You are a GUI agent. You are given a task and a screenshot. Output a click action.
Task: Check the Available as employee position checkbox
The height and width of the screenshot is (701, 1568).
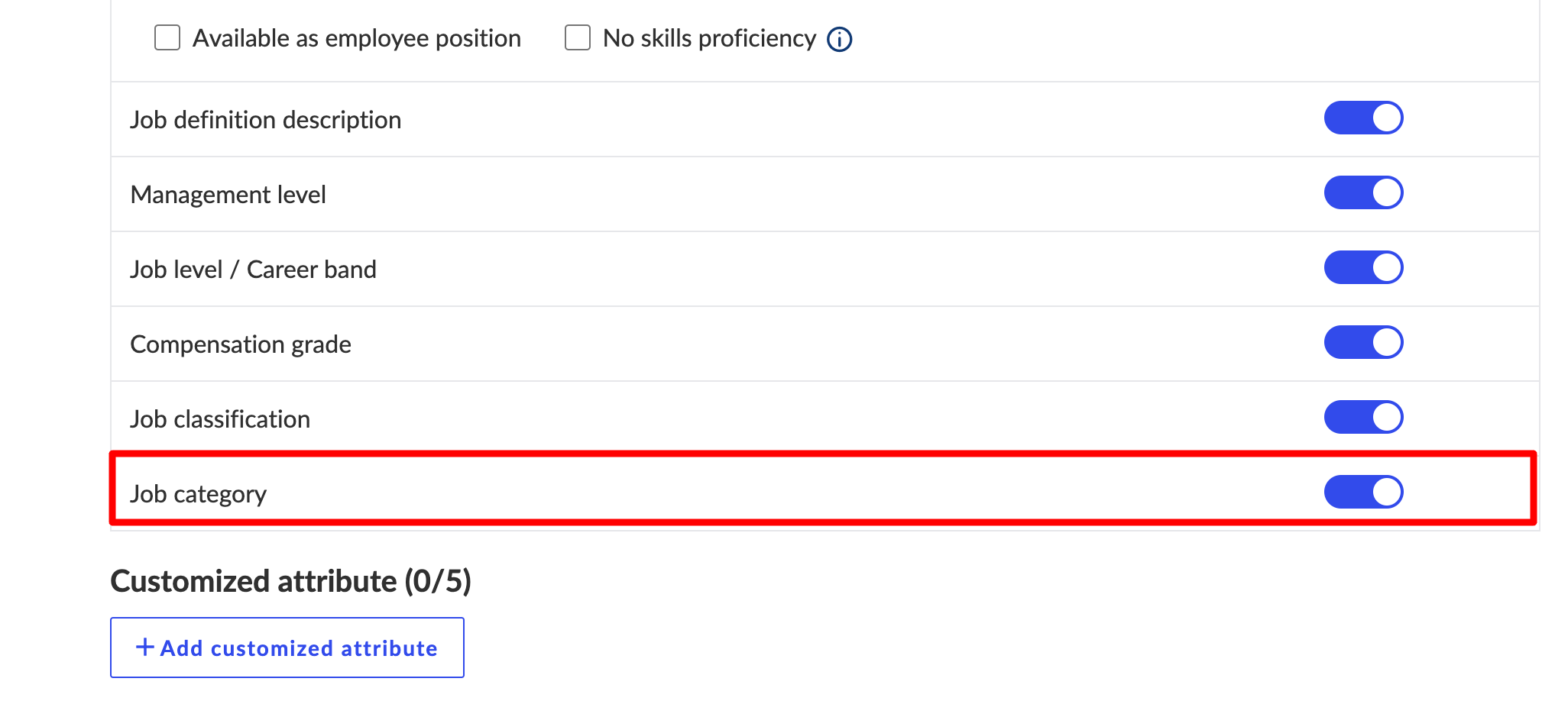point(167,37)
